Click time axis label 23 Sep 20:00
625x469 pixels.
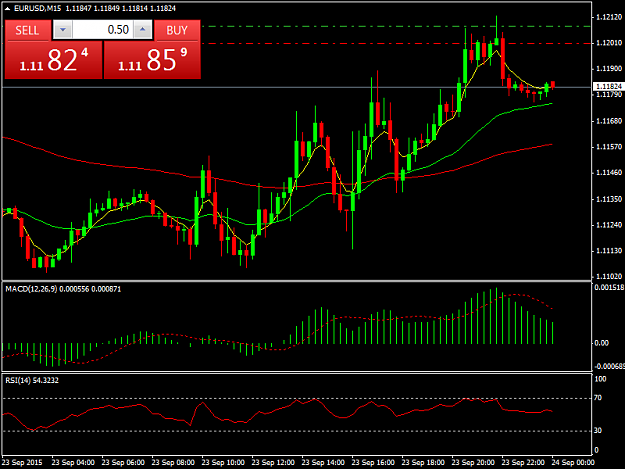point(473,463)
